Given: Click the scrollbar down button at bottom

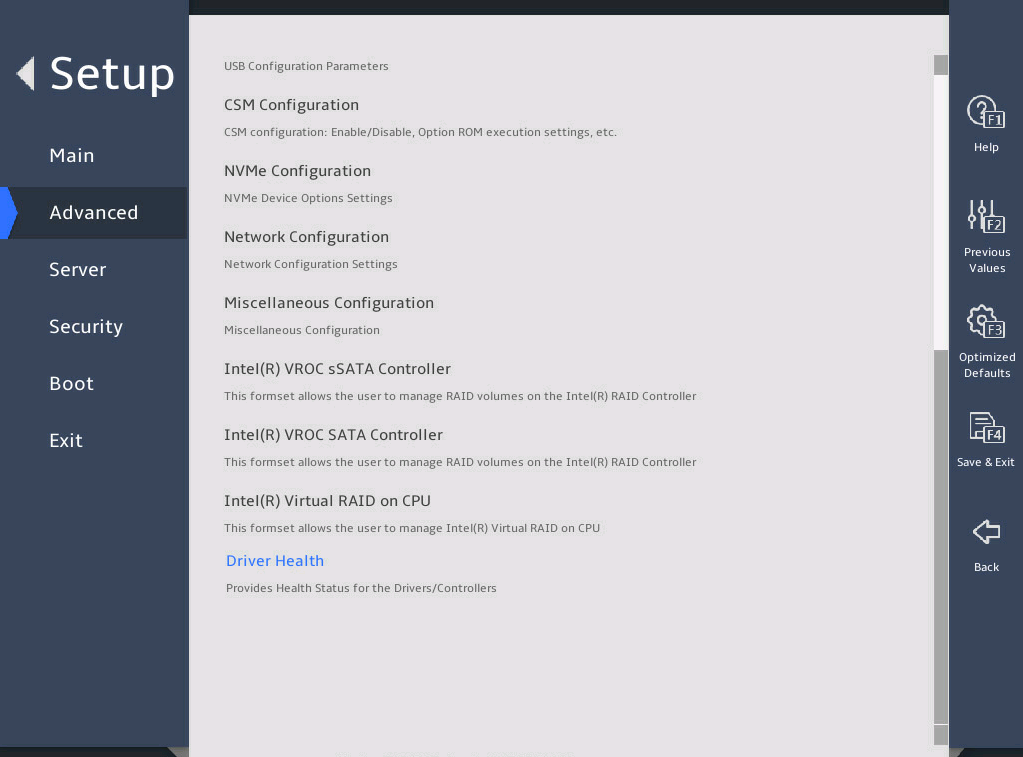Looking at the screenshot, I should pyautogui.click(x=940, y=735).
